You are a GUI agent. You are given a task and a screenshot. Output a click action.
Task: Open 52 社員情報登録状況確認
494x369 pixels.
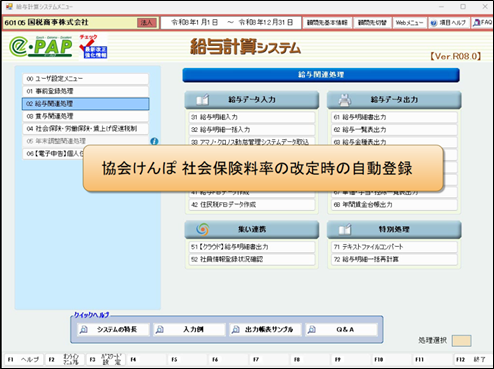[x=252, y=259]
